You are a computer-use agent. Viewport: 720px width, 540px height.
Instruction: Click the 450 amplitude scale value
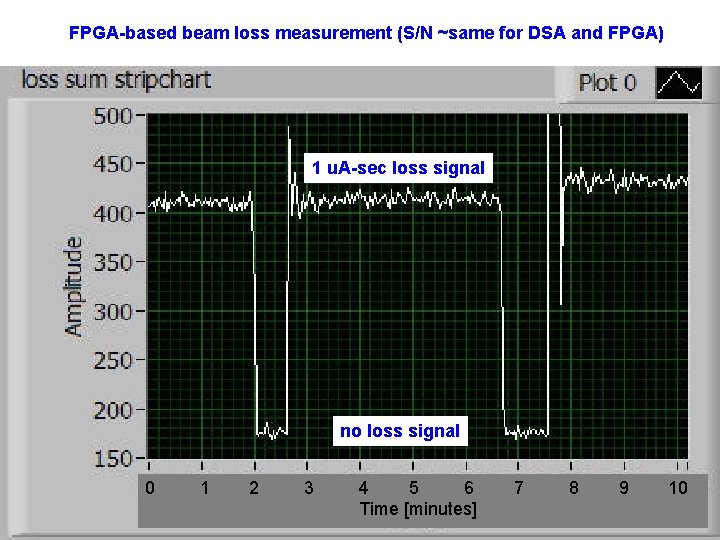click(113, 164)
